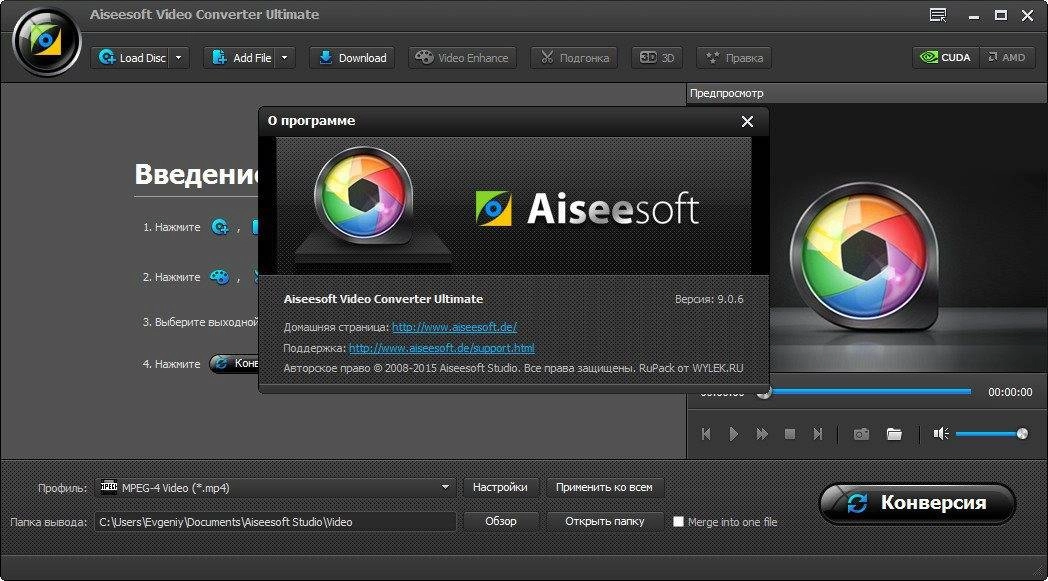Open the aiseesoft.de support link

[442, 348]
